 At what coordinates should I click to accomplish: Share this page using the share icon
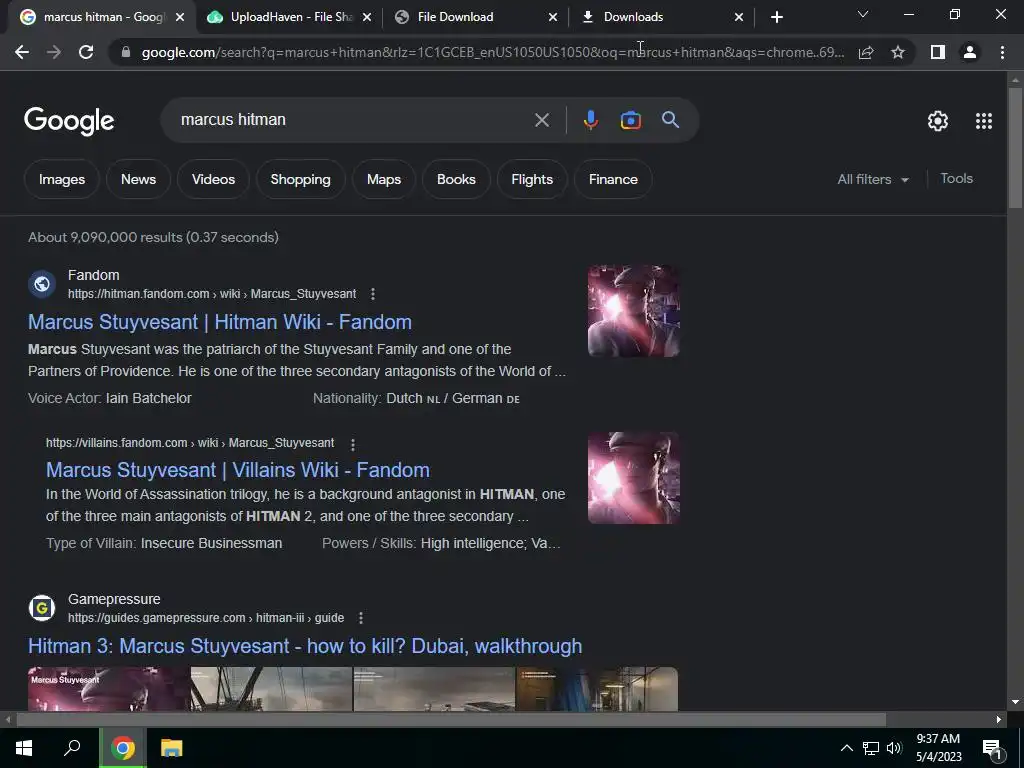[x=866, y=52]
